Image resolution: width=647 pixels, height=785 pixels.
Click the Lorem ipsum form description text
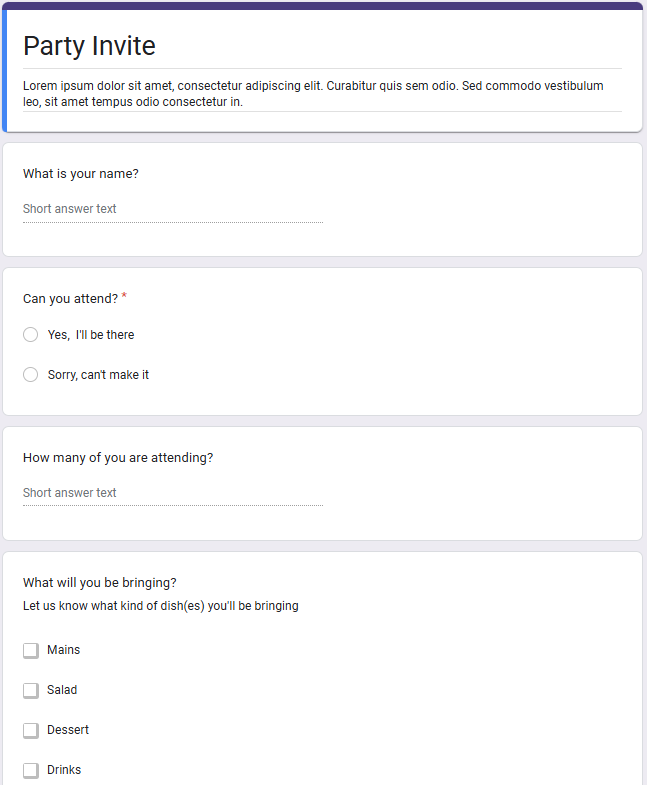pos(313,93)
